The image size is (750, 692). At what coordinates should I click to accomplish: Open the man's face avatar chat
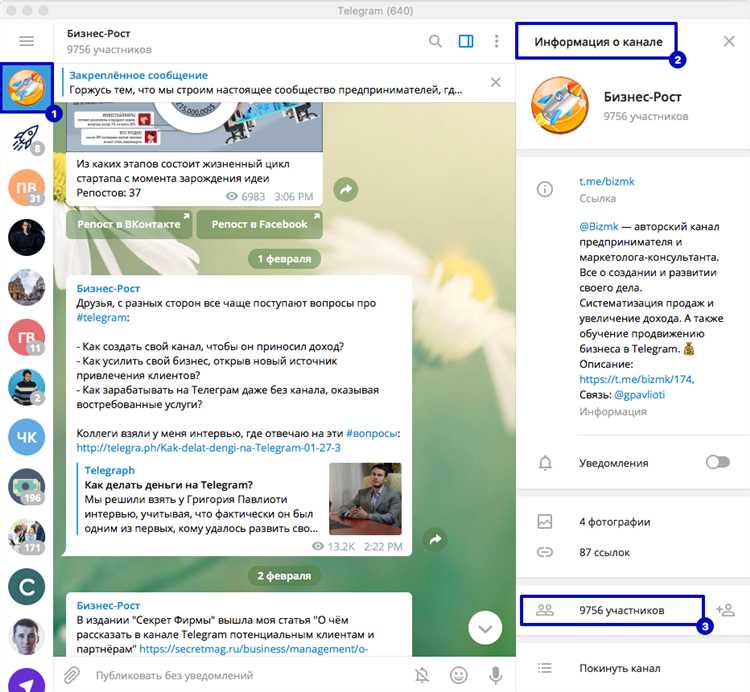pyautogui.click(x=26, y=636)
